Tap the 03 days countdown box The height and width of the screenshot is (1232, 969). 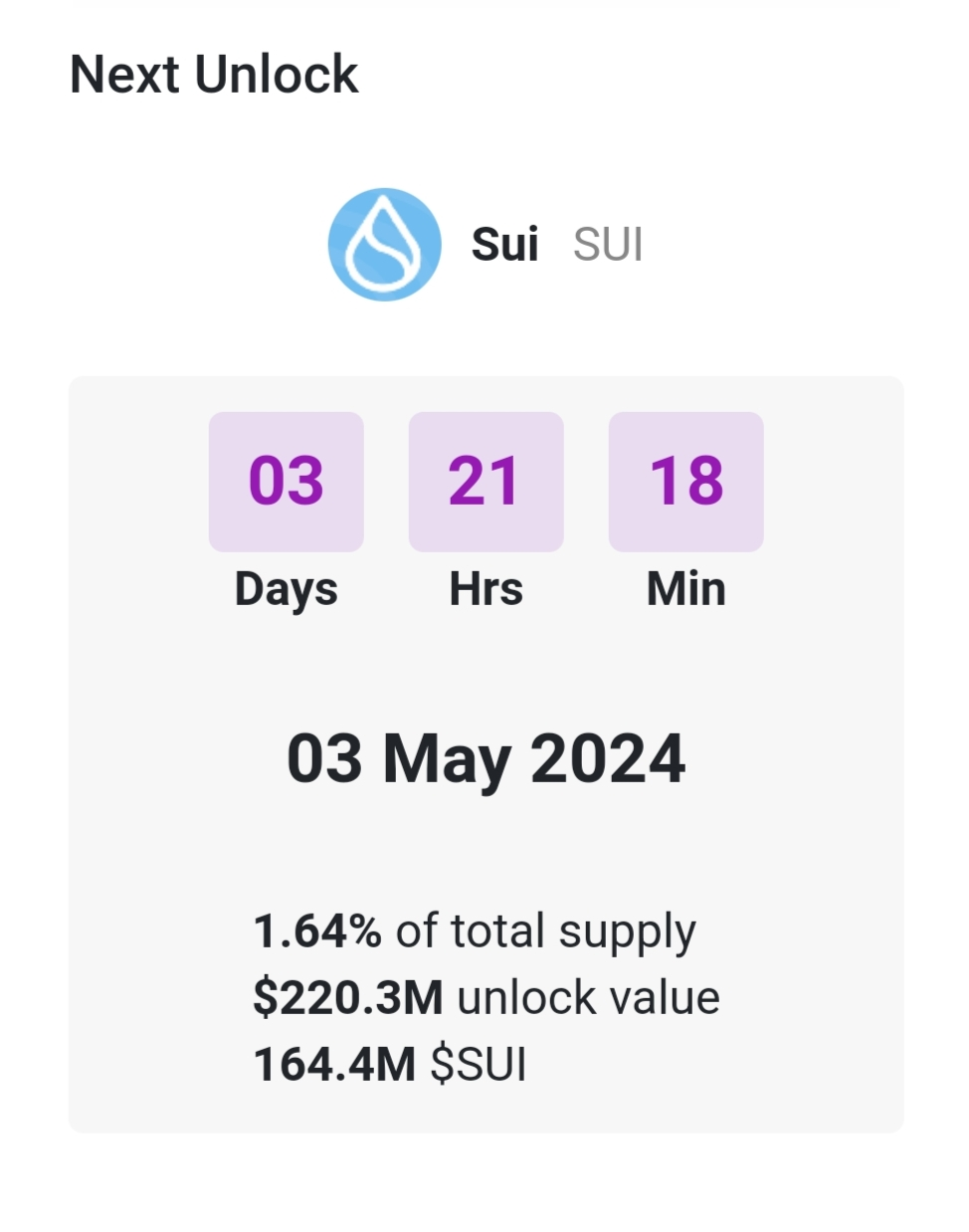coord(287,482)
